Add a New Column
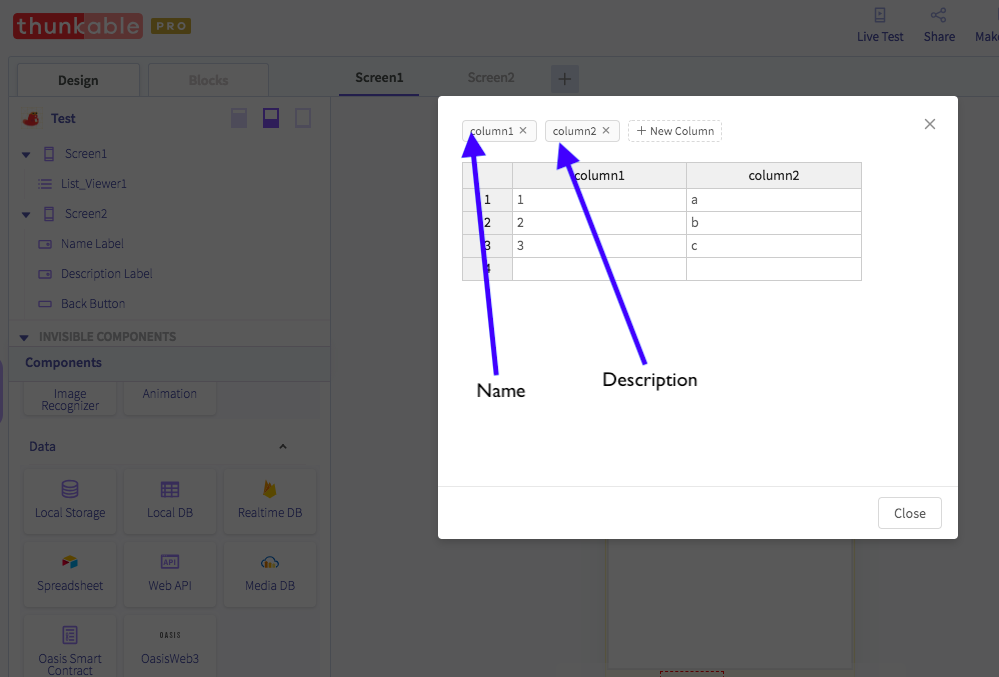999x677 pixels. tap(675, 131)
